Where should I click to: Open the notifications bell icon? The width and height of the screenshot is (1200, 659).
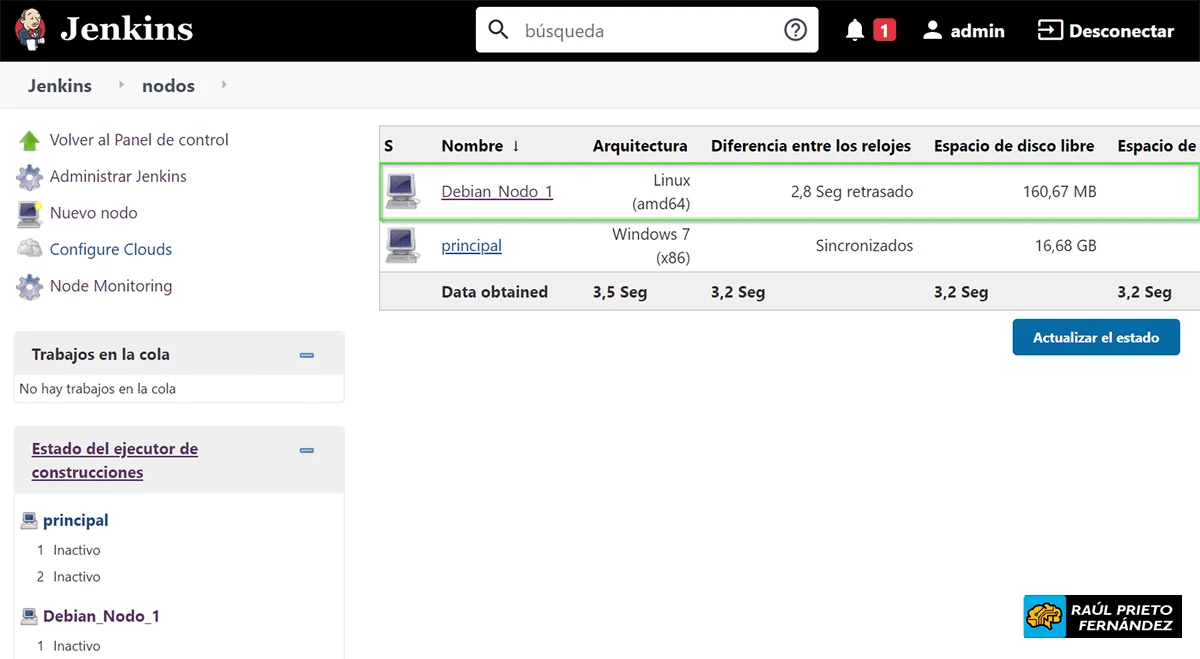point(854,31)
